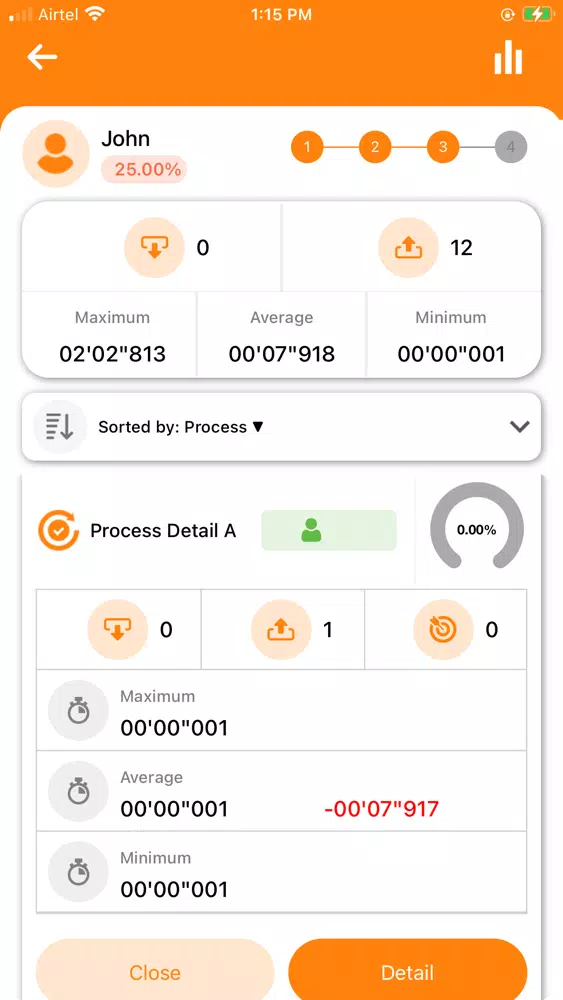The width and height of the screenshot is (563, 1000).
Task: Tap John's profile avatar
Action: (x=55, y=154)
